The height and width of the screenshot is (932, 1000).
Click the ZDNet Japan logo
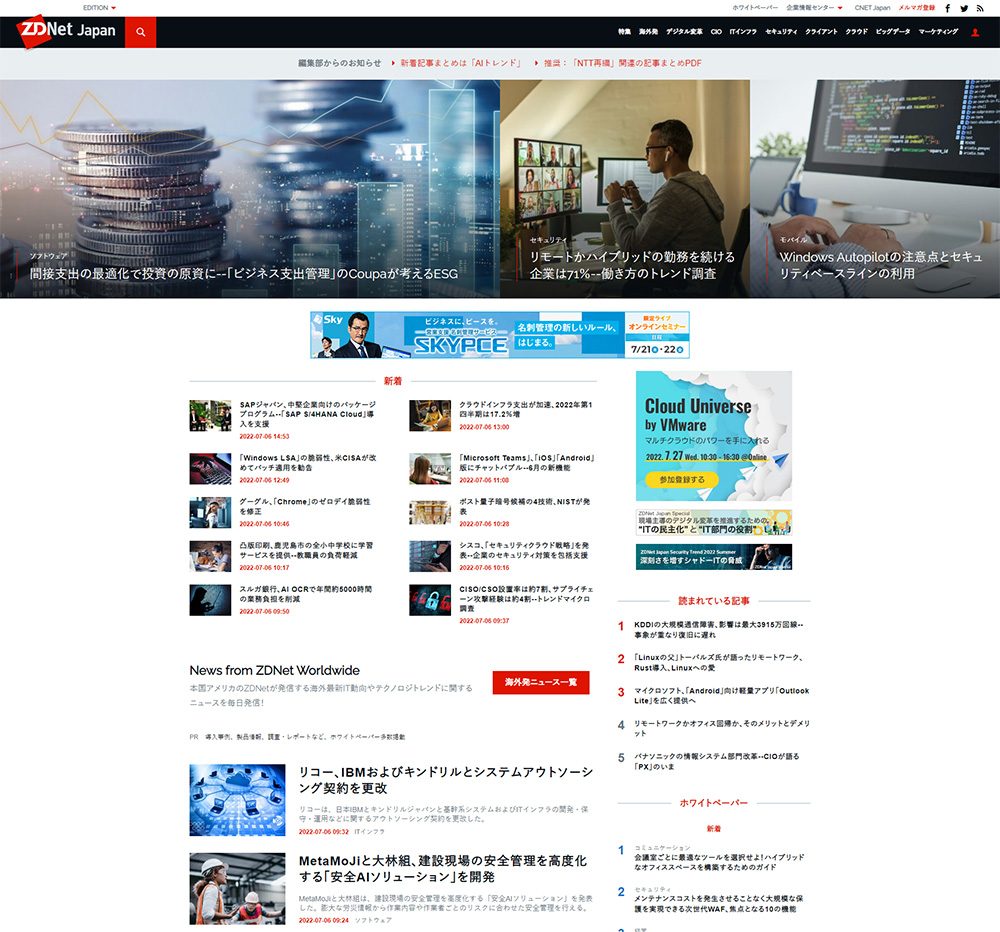64,31
